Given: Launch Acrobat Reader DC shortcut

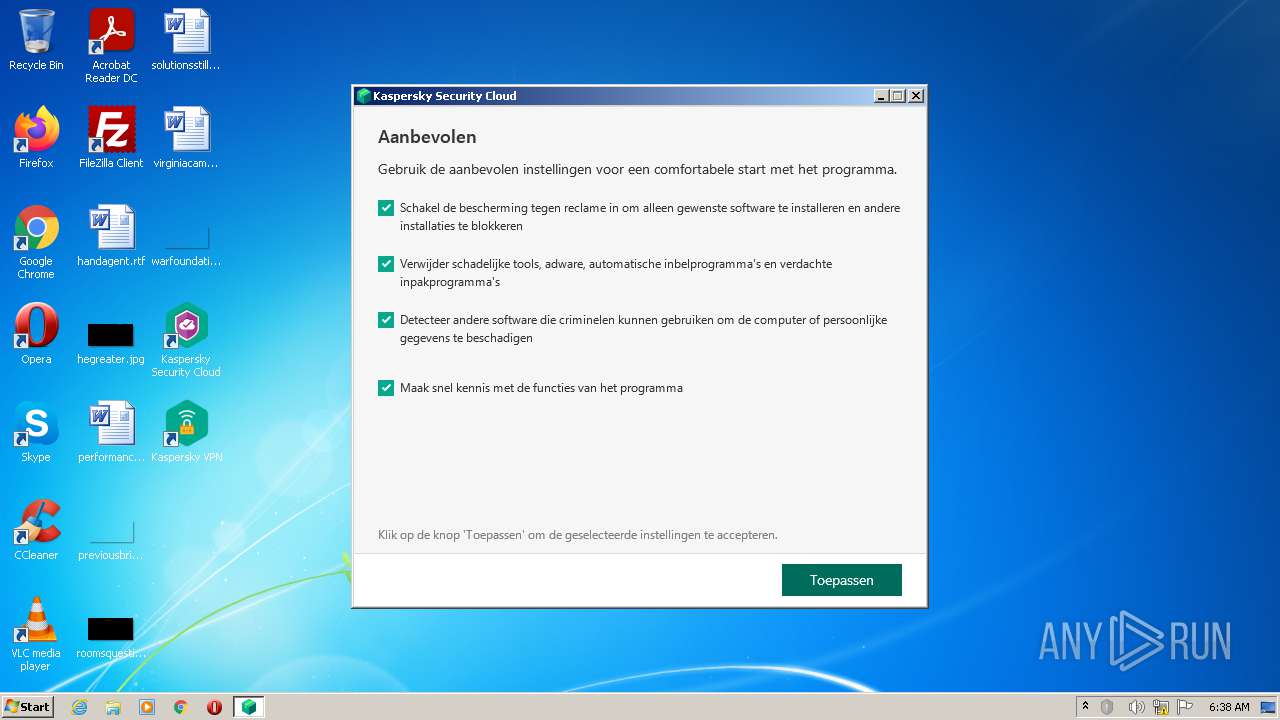Looking at the screenshot, I should pyautogui.click(x=111, y=45).
